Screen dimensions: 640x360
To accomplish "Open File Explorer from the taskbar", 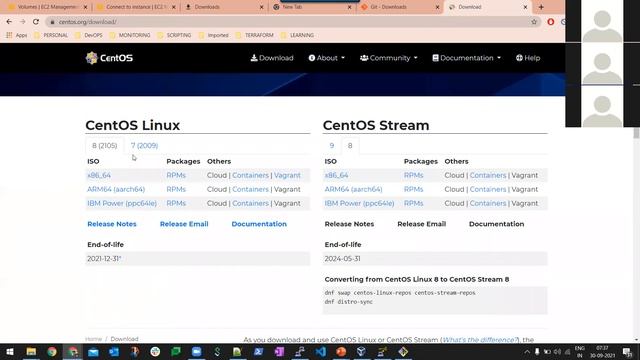I will click(31, 351).
